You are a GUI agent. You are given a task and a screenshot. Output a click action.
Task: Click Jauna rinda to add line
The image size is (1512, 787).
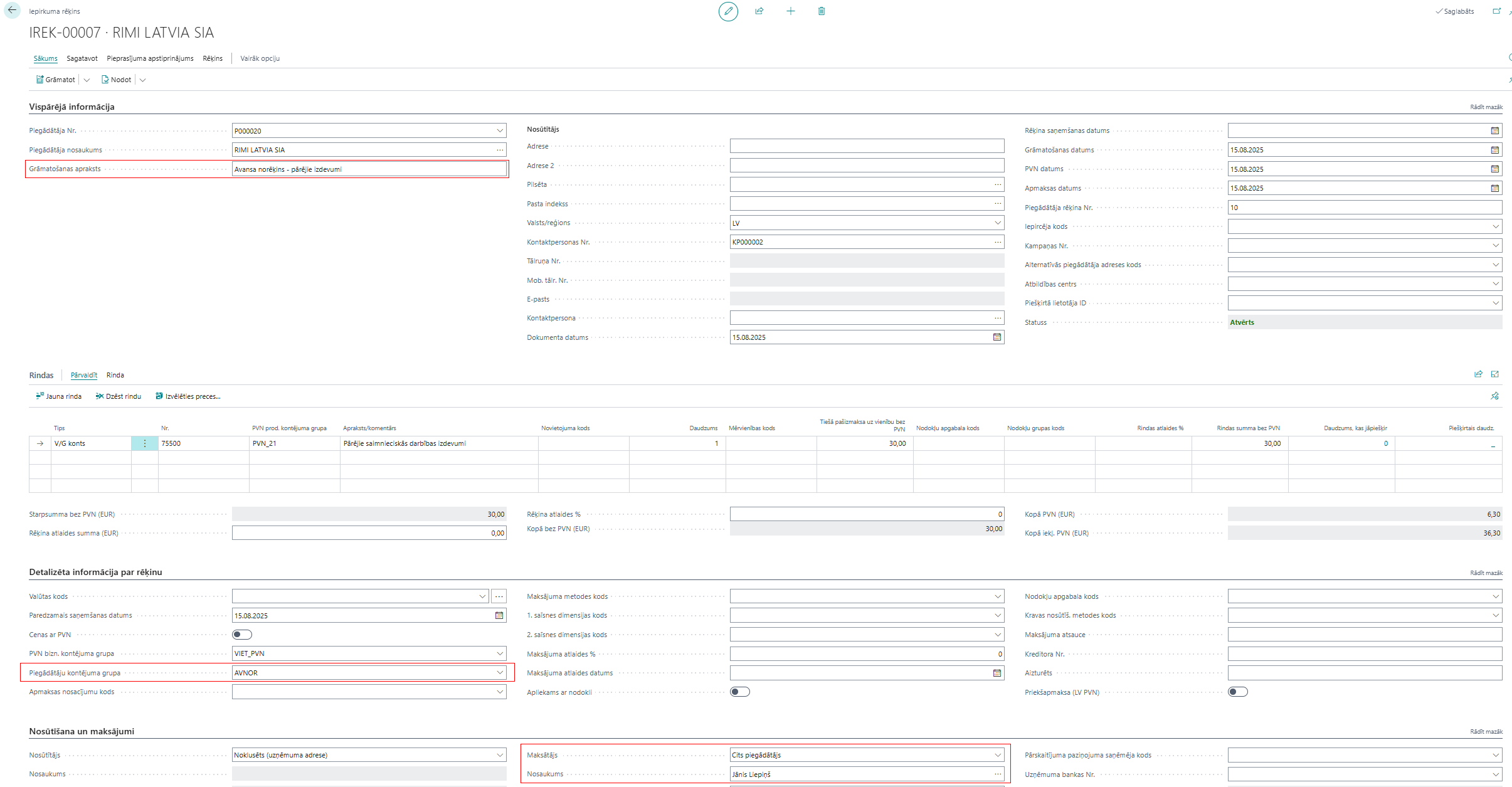click(59, 396)
